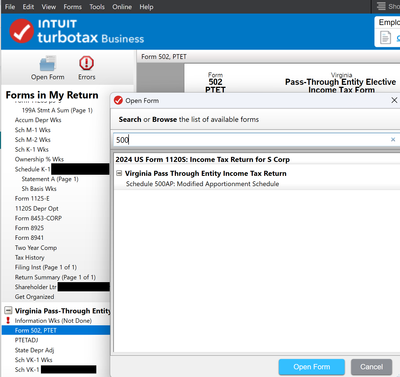Select Form 8453-CORP in forms list
Screen dimensions: 400x377
point(38,218)
